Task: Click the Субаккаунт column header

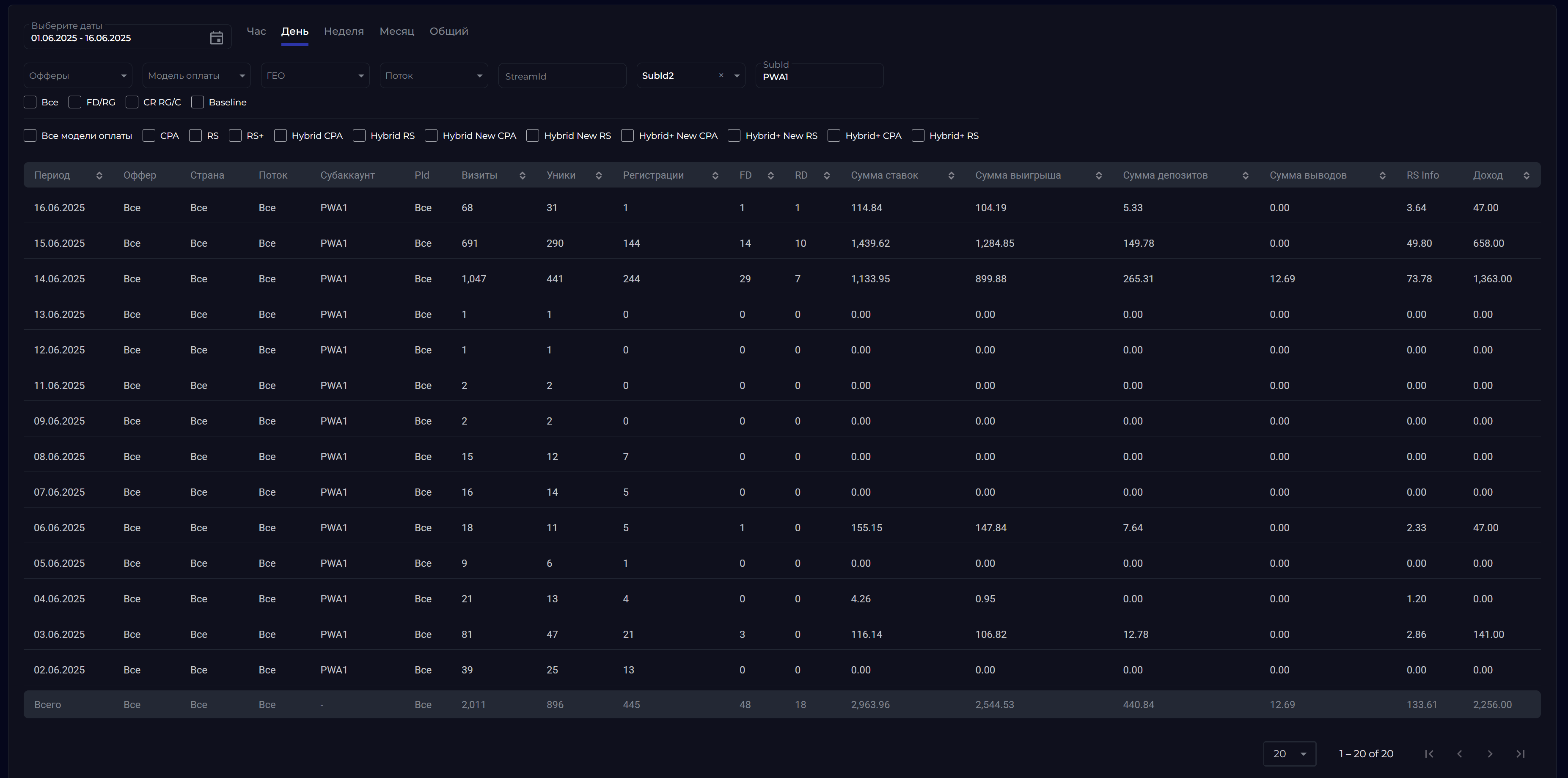Action: click(x=347, y=175)
